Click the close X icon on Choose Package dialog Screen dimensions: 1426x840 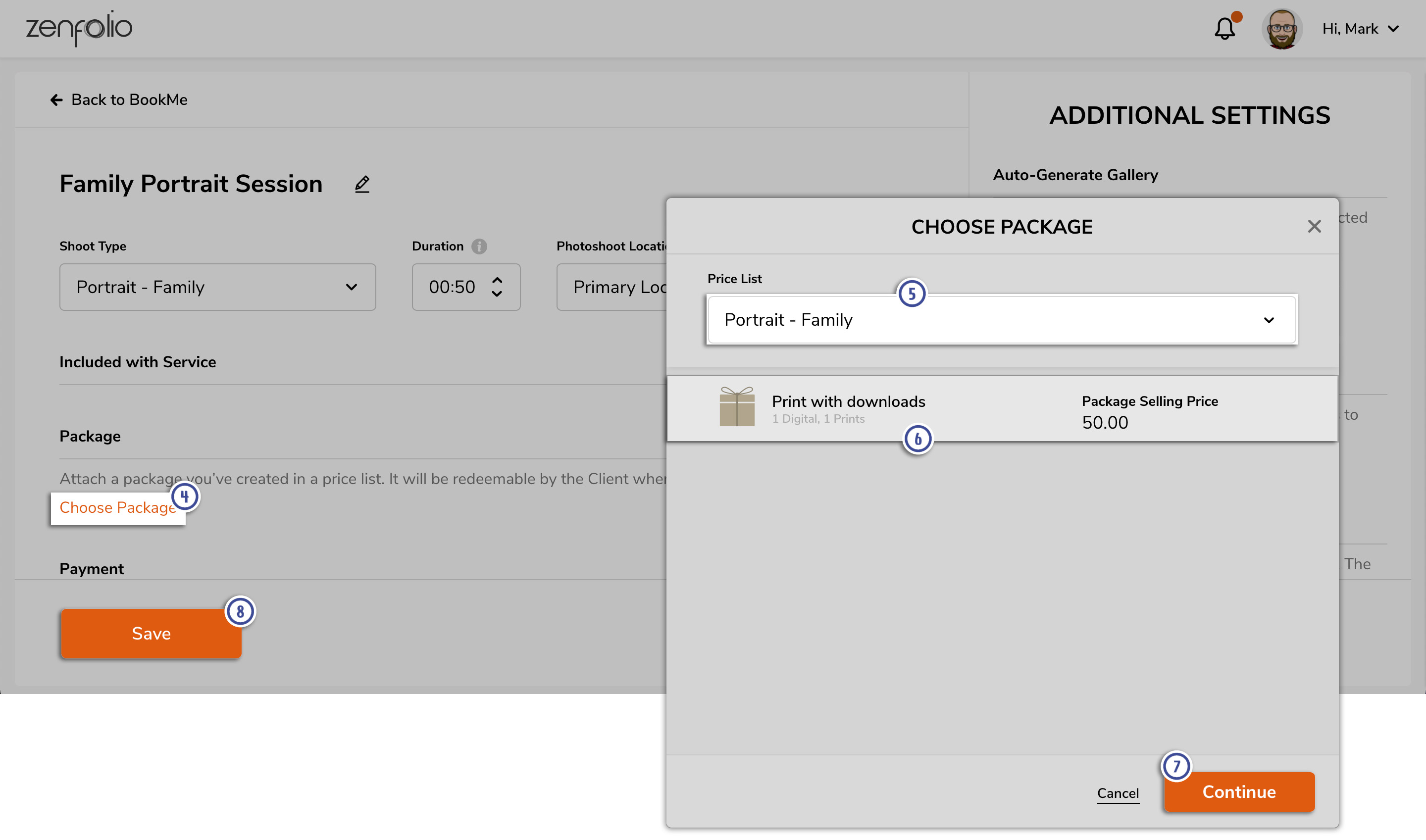[1314, 226]
